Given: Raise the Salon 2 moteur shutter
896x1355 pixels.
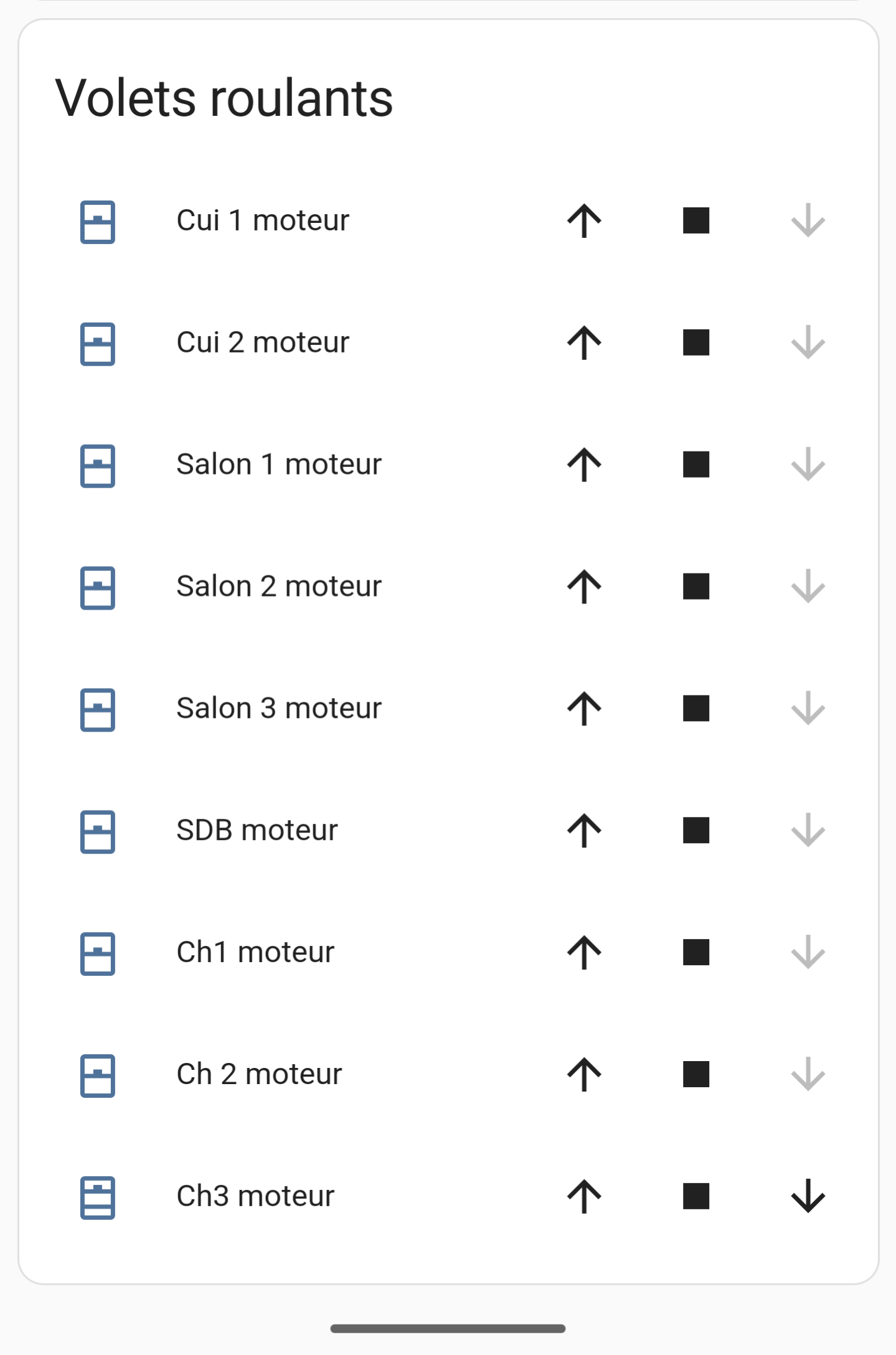Looking at the screenshot, I should [584, 587].
